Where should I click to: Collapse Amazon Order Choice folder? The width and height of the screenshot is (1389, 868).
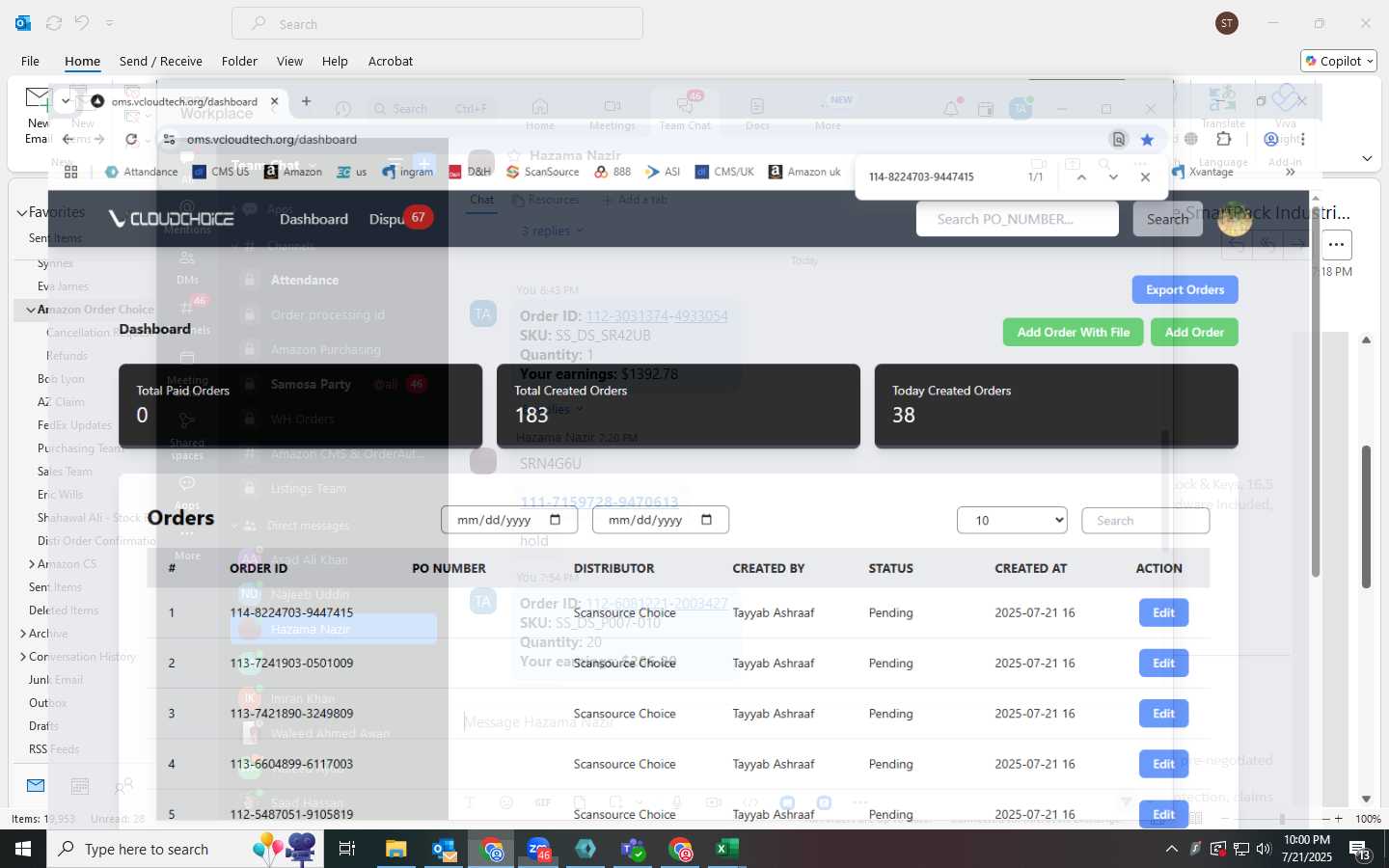pos(31,310)
